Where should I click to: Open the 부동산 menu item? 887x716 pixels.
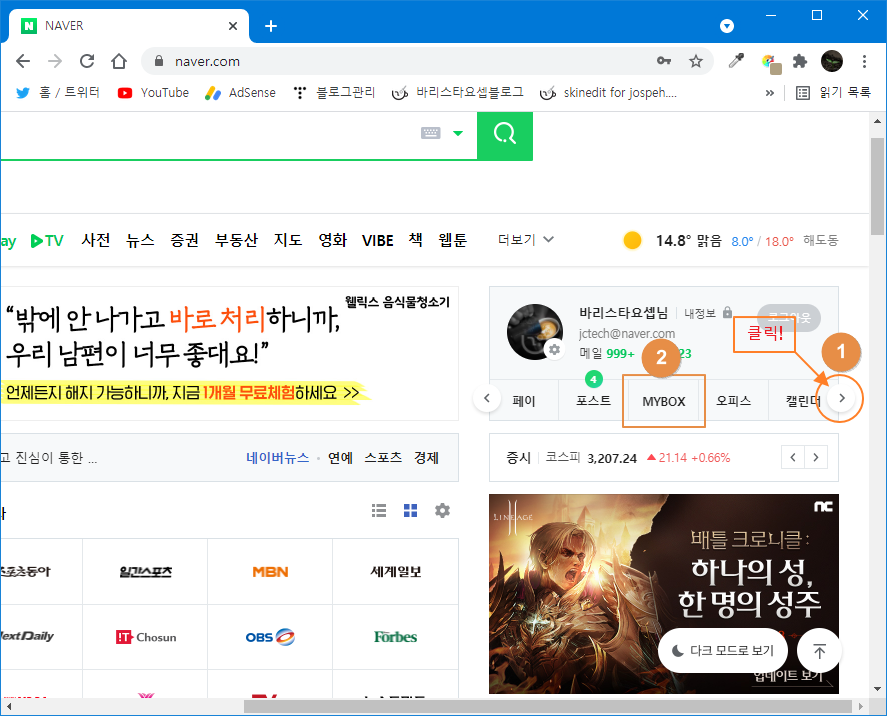click(x=236, y=240)
